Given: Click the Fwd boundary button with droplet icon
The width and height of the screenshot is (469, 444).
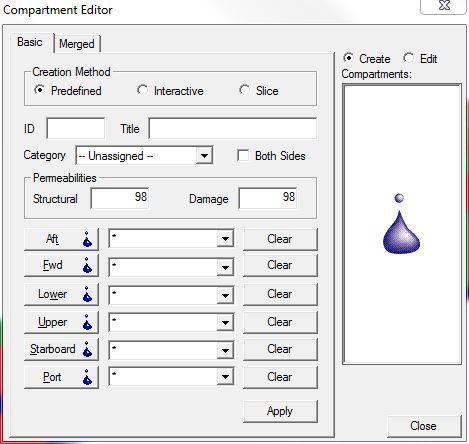Looking at the screenshot, I should click(x=62, y=265).
